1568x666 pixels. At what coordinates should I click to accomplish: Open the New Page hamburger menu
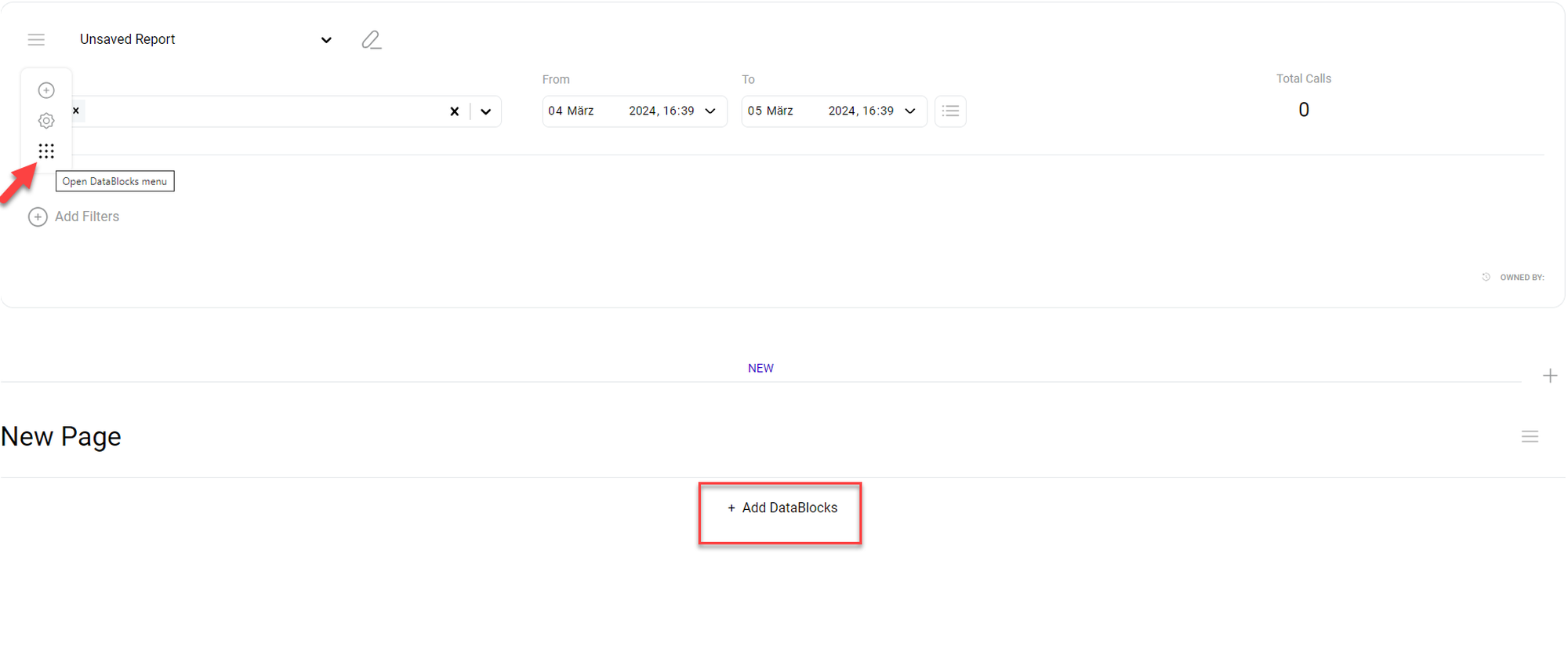1530,437
